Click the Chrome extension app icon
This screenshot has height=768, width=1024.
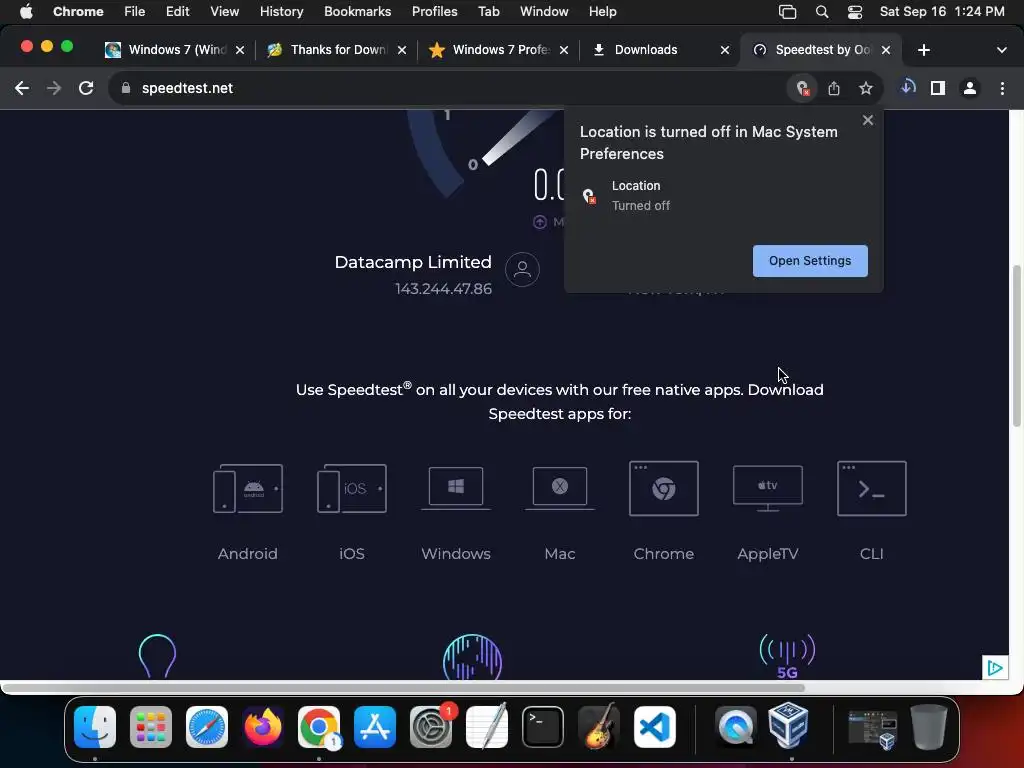(664, 488)
